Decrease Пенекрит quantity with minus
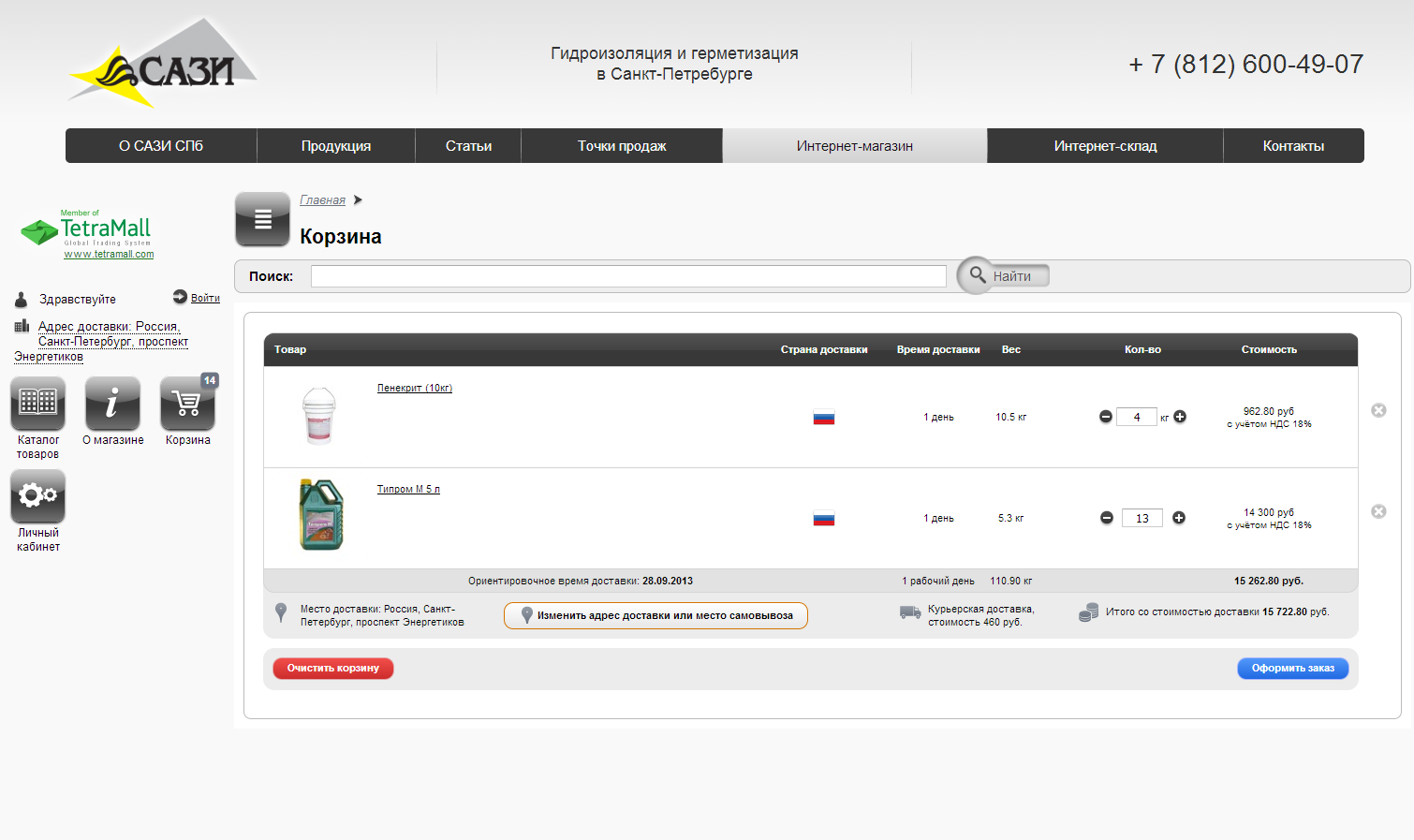The height and width of the screenshot is (840, 1414). pyautogui.click(x=1106, y=417)
